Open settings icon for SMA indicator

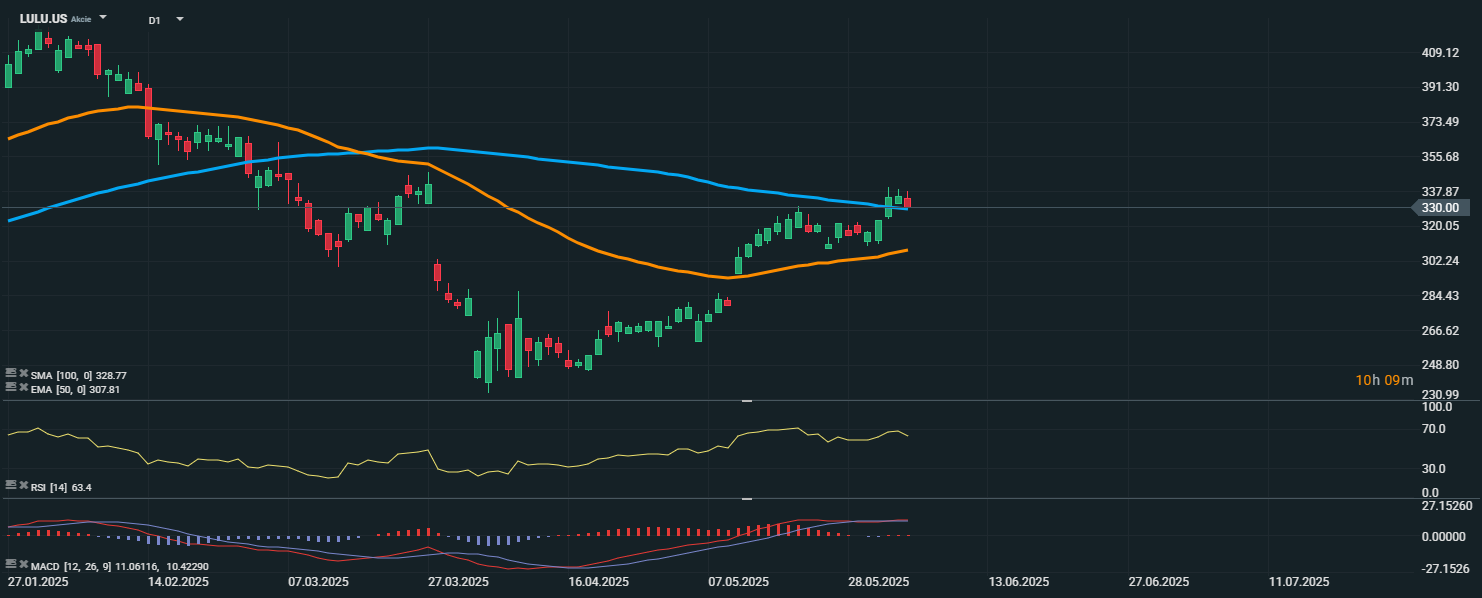click(10, 374)
